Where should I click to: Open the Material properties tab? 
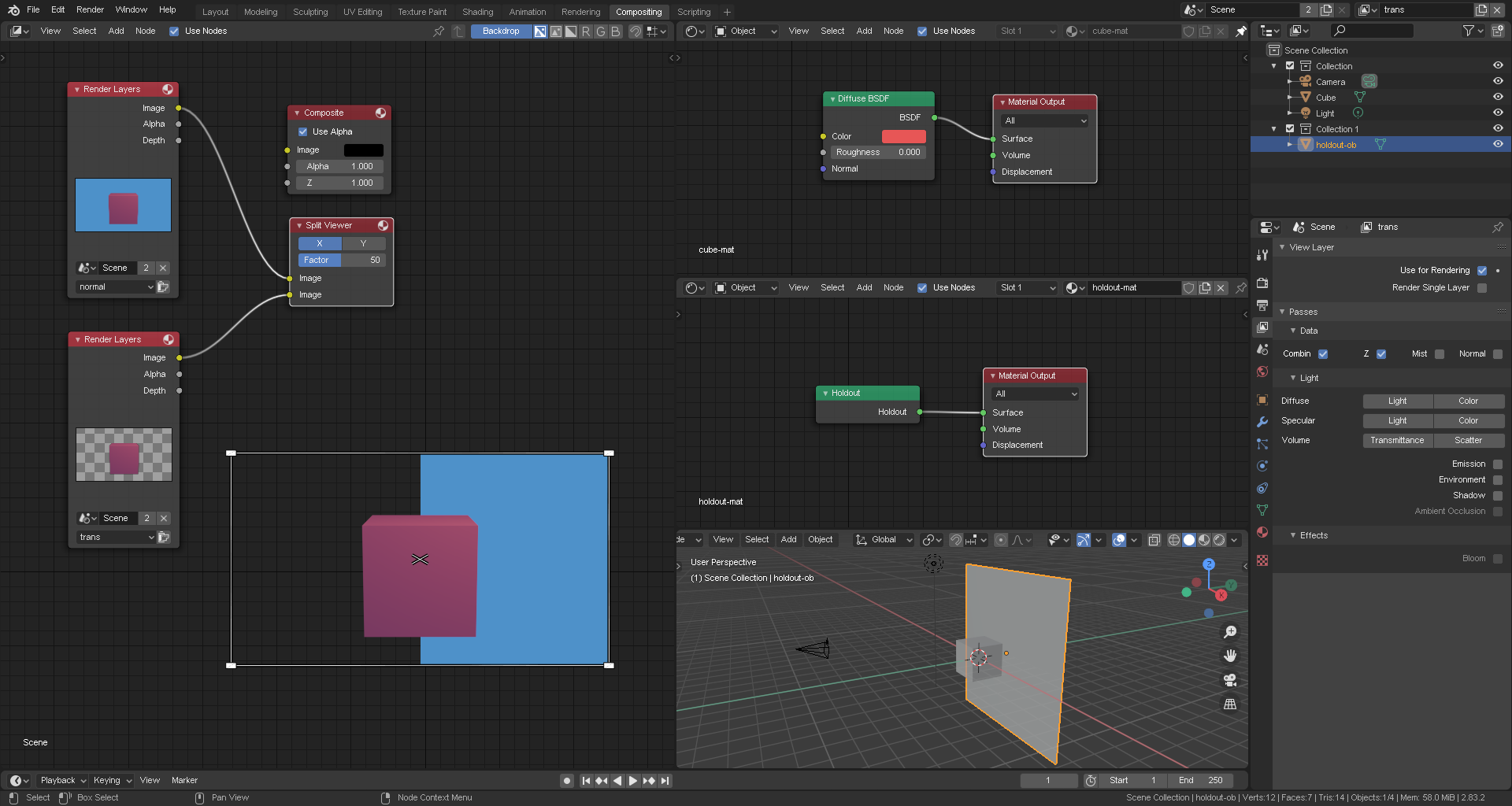(1262, 532)
